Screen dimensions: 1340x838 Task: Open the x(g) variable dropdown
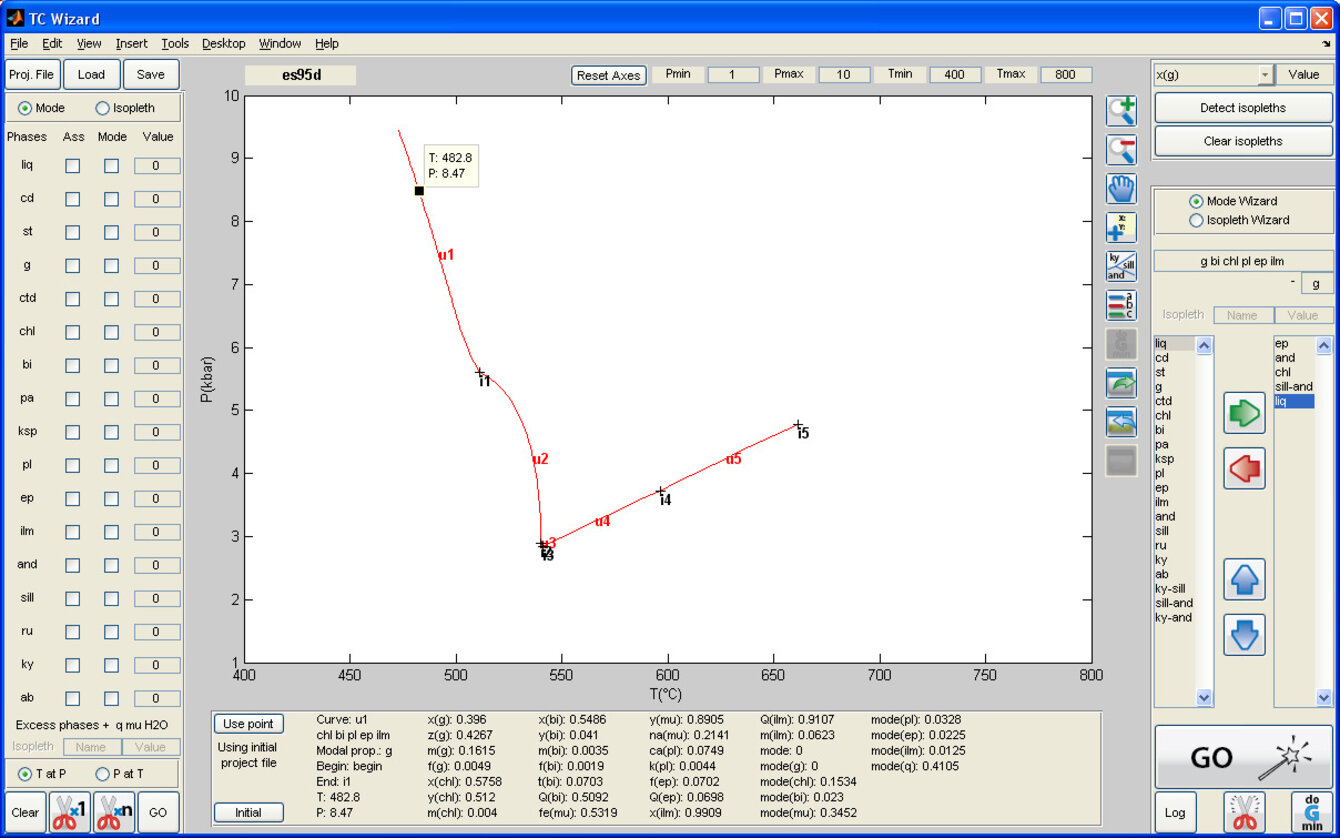point(1265,75)
